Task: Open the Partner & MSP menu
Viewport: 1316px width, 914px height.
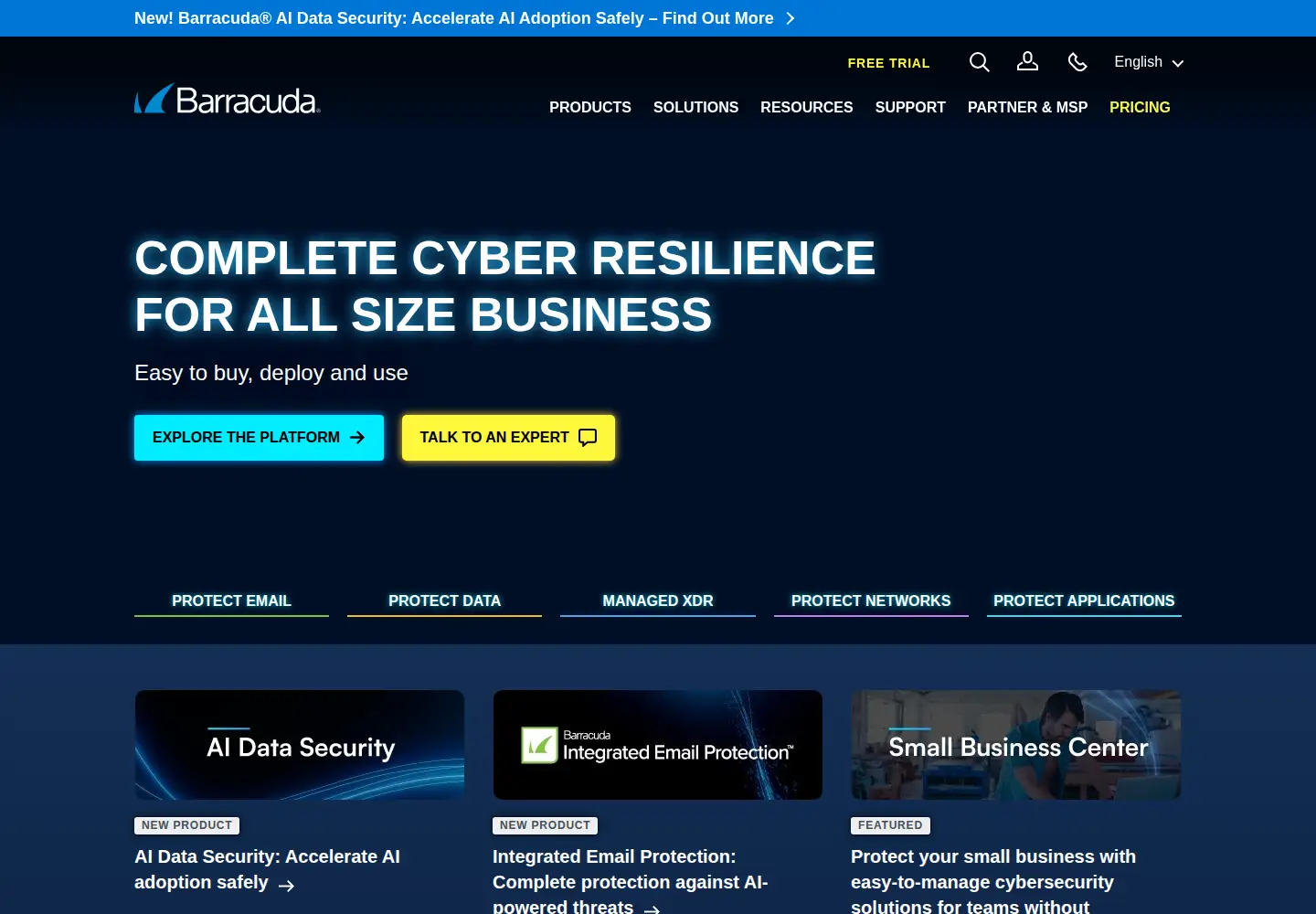Action: [x=1028, y=107]
